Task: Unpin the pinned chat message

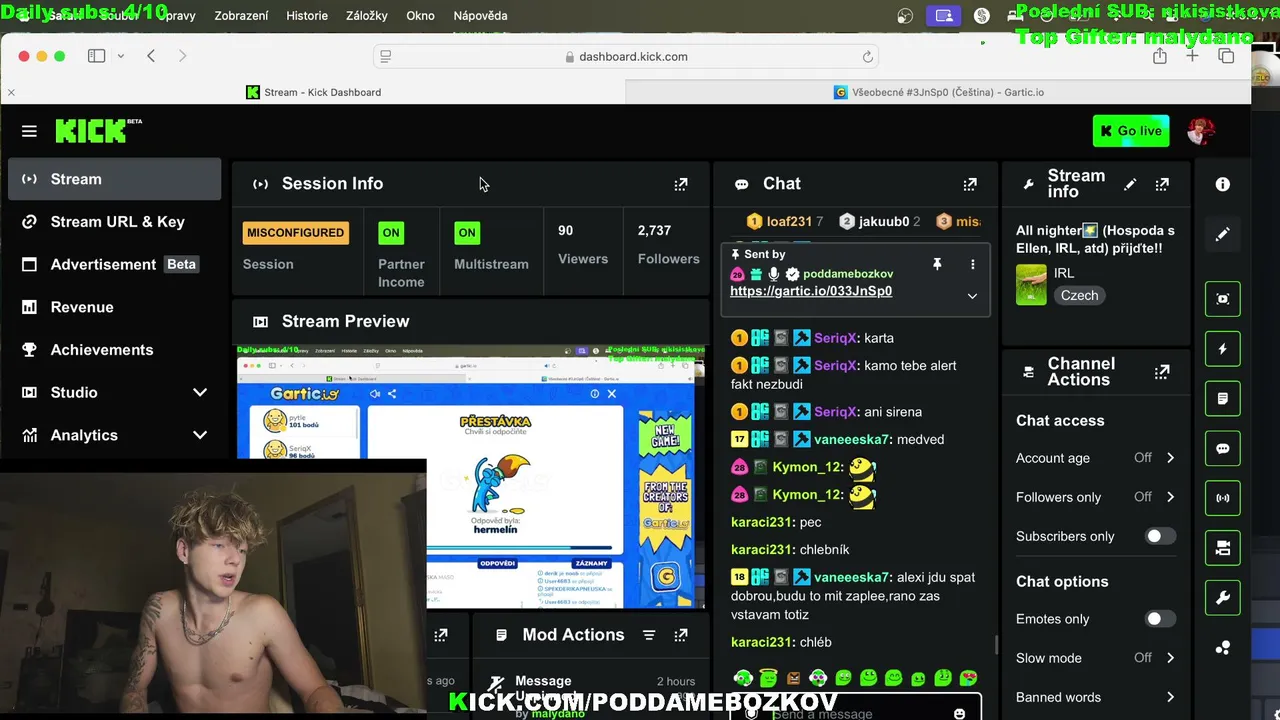Action: (x=937, y=264)
